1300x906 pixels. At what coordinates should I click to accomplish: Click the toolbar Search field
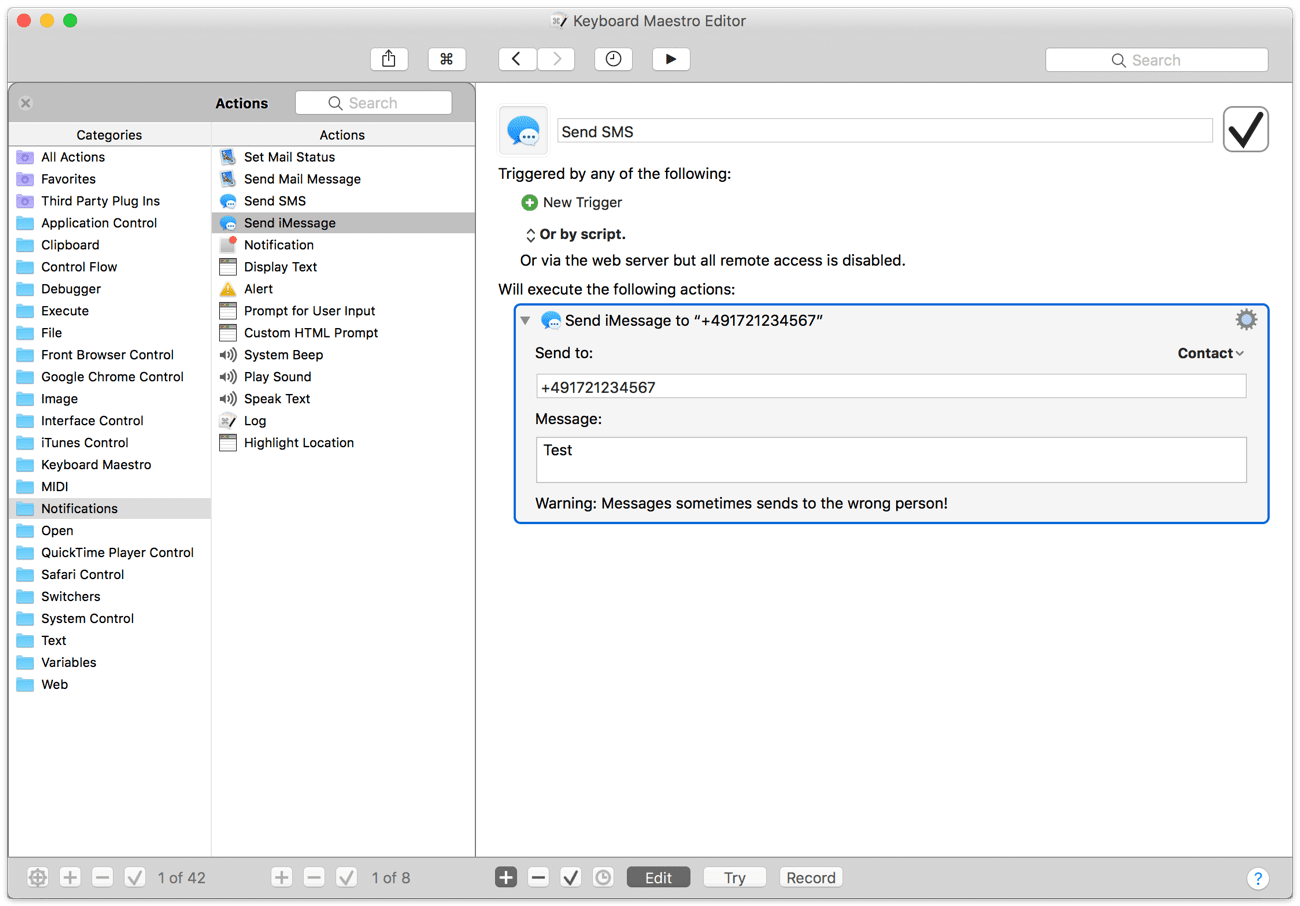click(1157, 60)
